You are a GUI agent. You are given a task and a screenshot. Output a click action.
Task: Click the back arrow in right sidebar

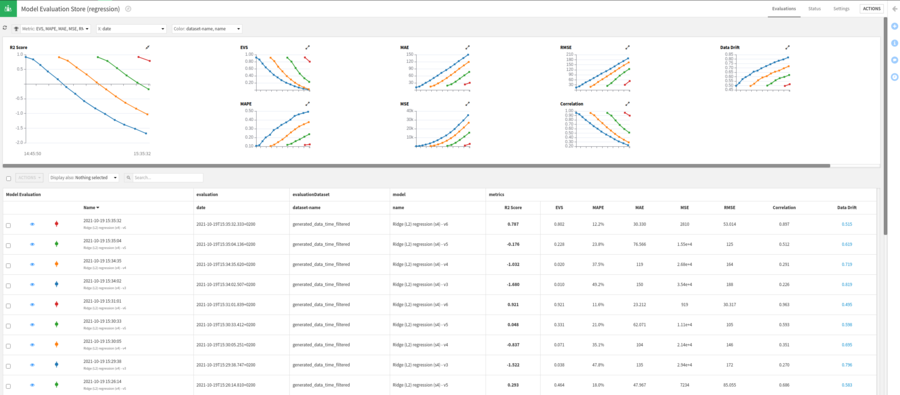pyautogui.click(x=894, y=9)
